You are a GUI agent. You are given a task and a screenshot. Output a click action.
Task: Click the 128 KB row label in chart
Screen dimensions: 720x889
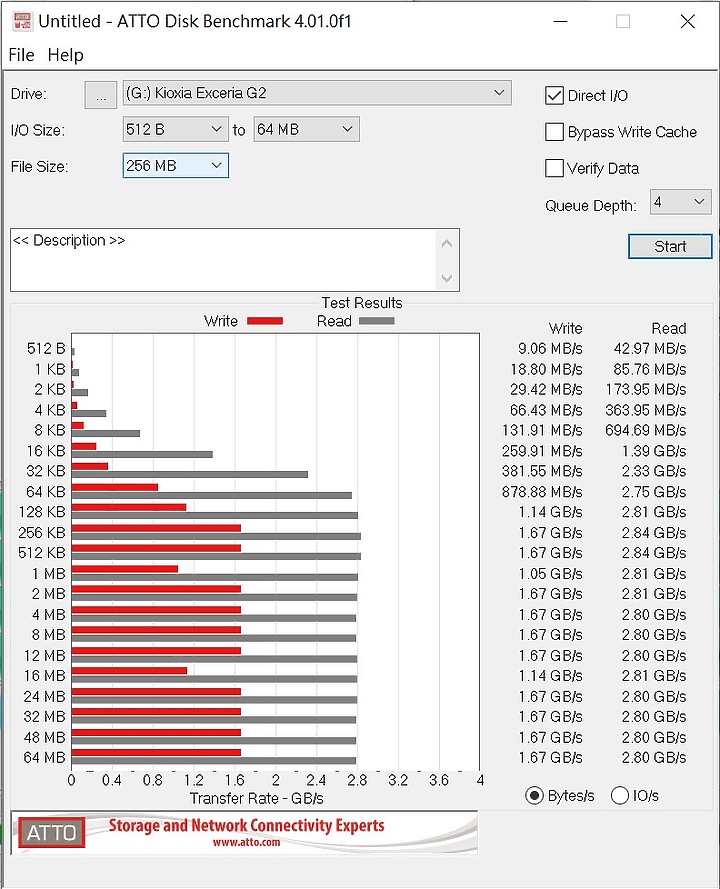click(x=42, y=512)
